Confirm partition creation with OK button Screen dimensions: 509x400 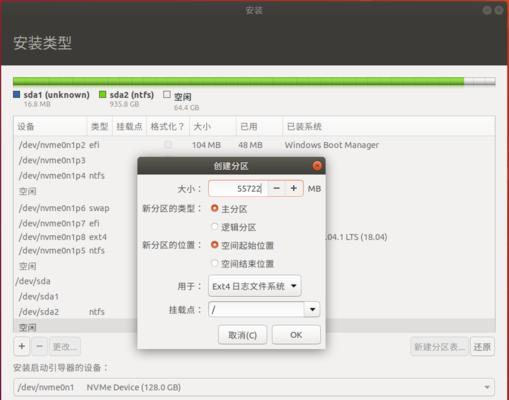click(296, 335)
